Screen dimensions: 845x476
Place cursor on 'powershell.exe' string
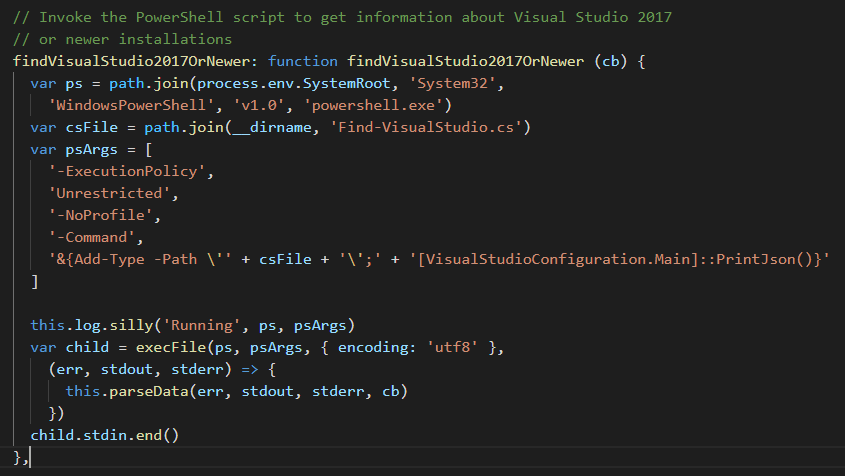click(373, 105)
